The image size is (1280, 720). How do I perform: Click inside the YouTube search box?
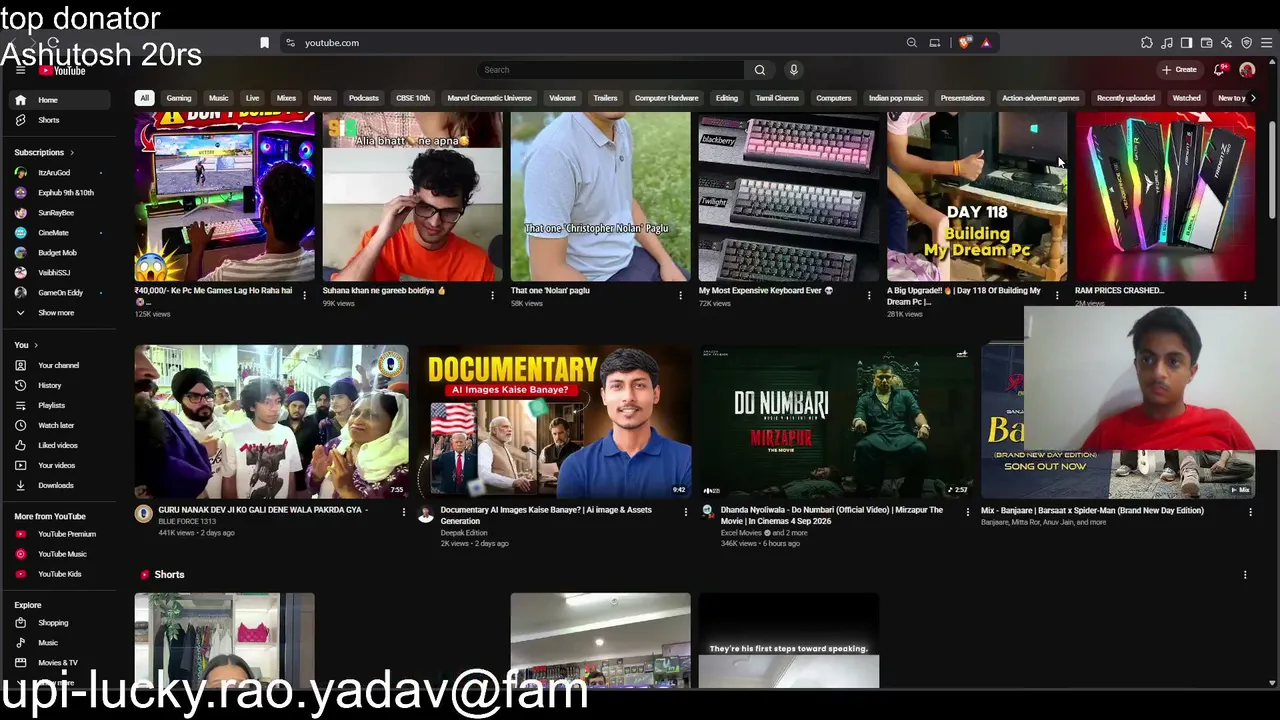click(x=610, y=70)
